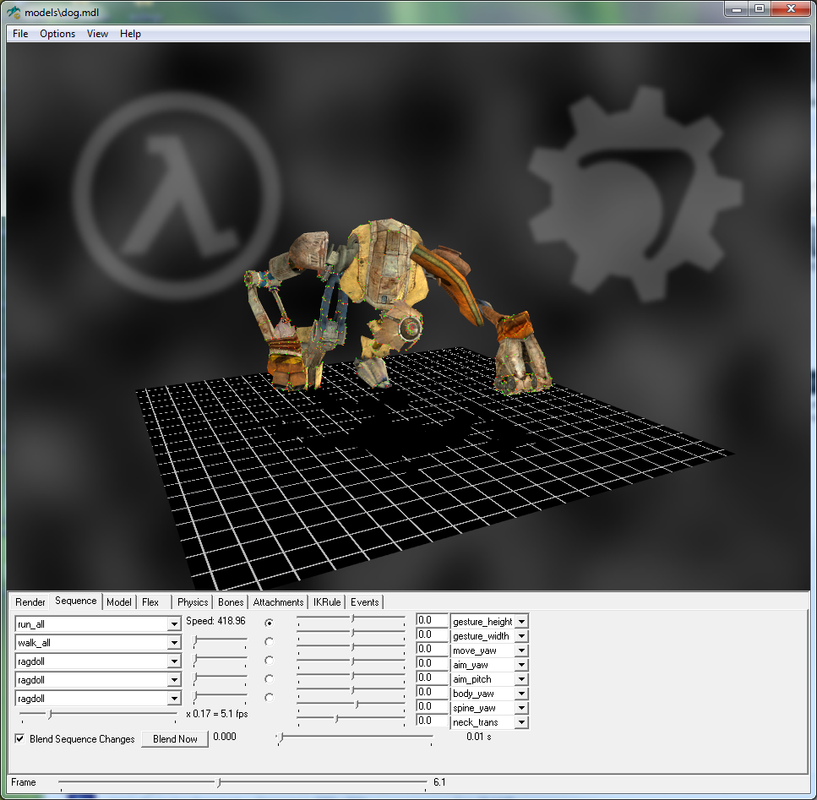Expand the run_all sequence dropdown
This screenshot has height=800, width=817.
pos(174,624)
